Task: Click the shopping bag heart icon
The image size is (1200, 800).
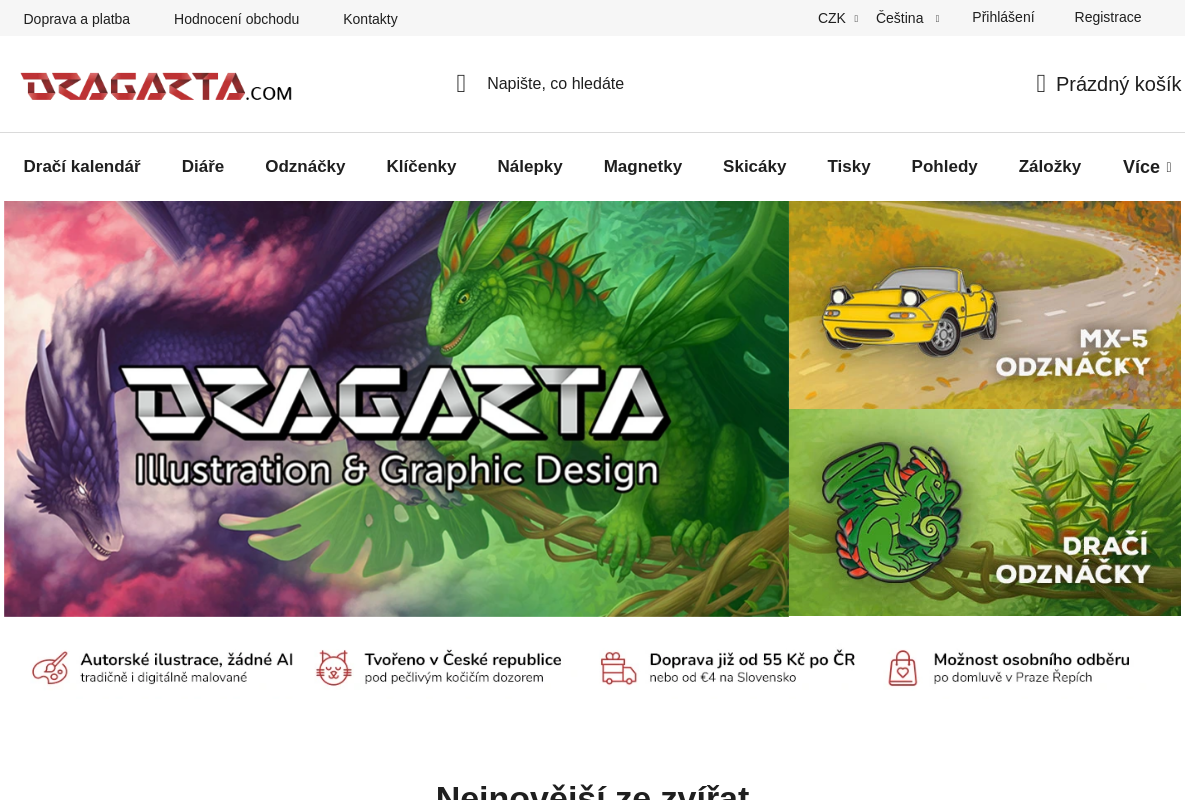Action: 903,668
